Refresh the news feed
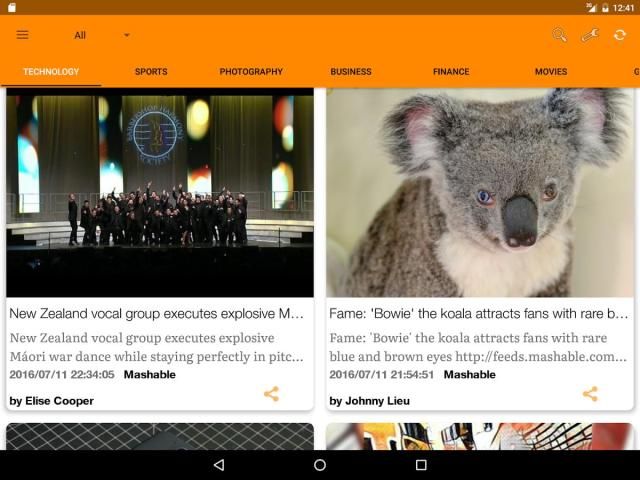 620,35
